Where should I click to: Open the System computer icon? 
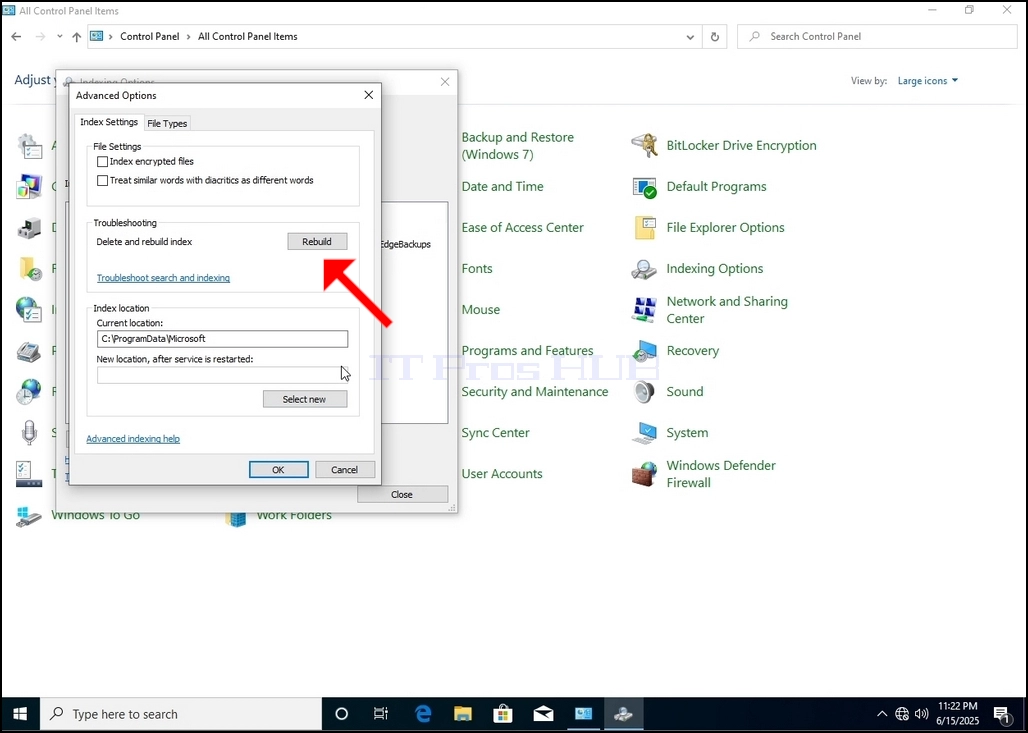coord(644,433)
